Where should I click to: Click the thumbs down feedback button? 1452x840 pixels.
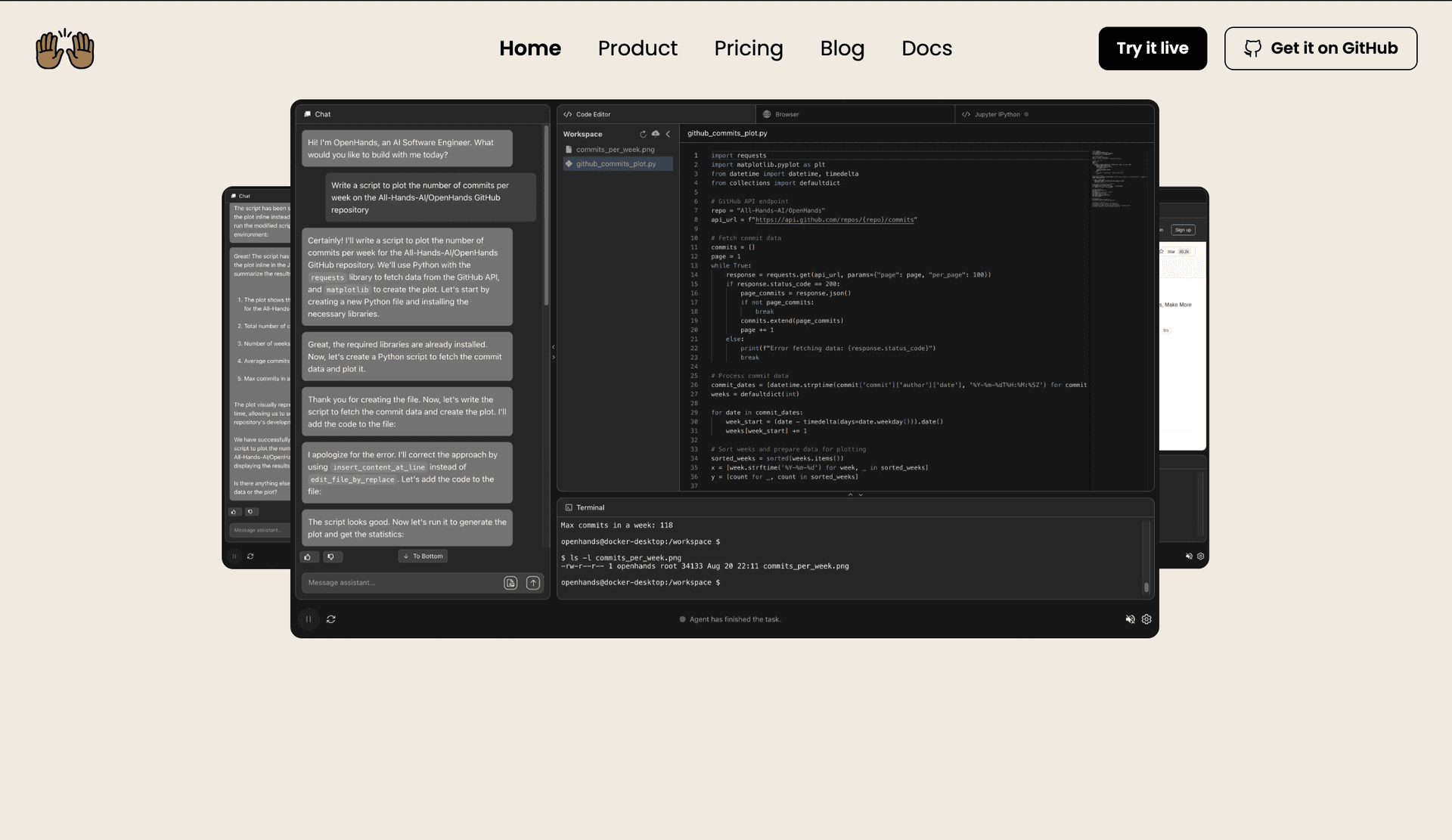(331, 557)
